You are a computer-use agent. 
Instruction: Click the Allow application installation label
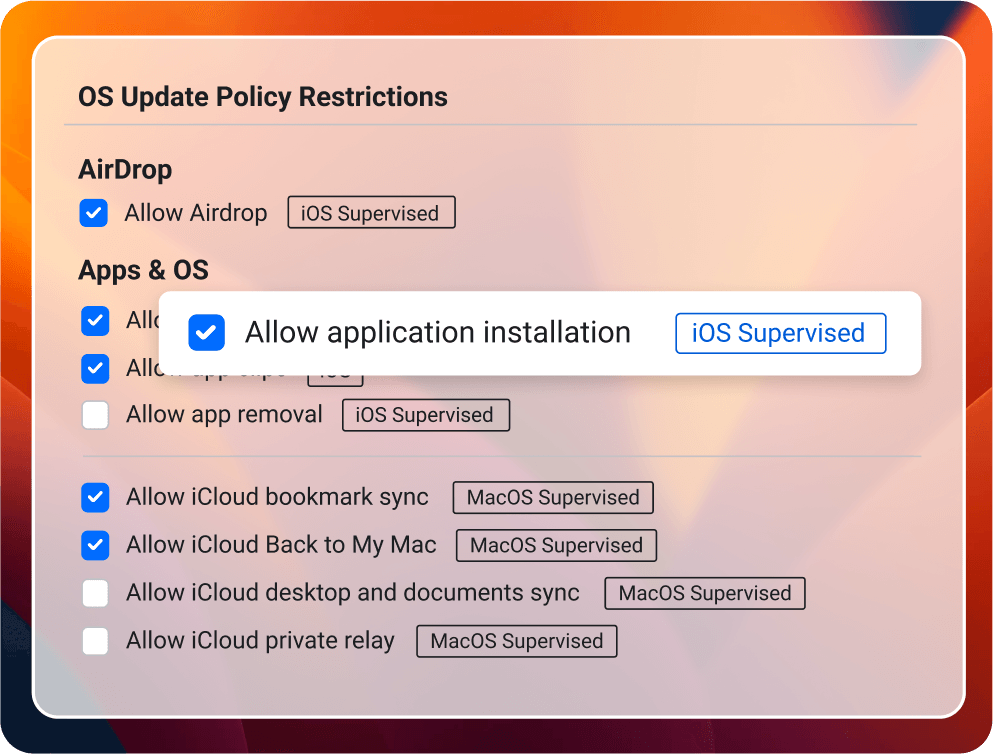(438, 332)
